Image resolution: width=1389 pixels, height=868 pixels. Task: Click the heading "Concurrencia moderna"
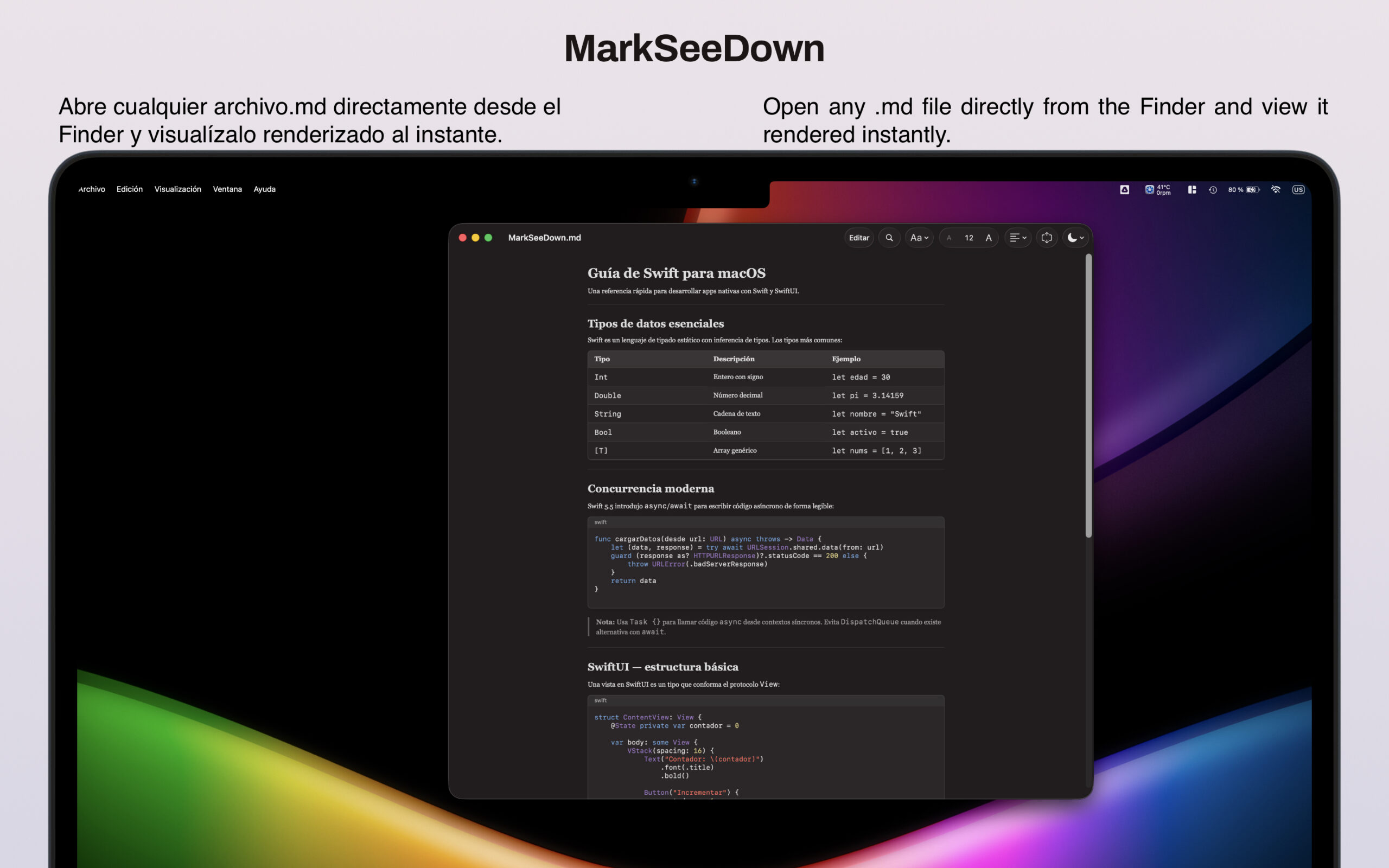651,489
